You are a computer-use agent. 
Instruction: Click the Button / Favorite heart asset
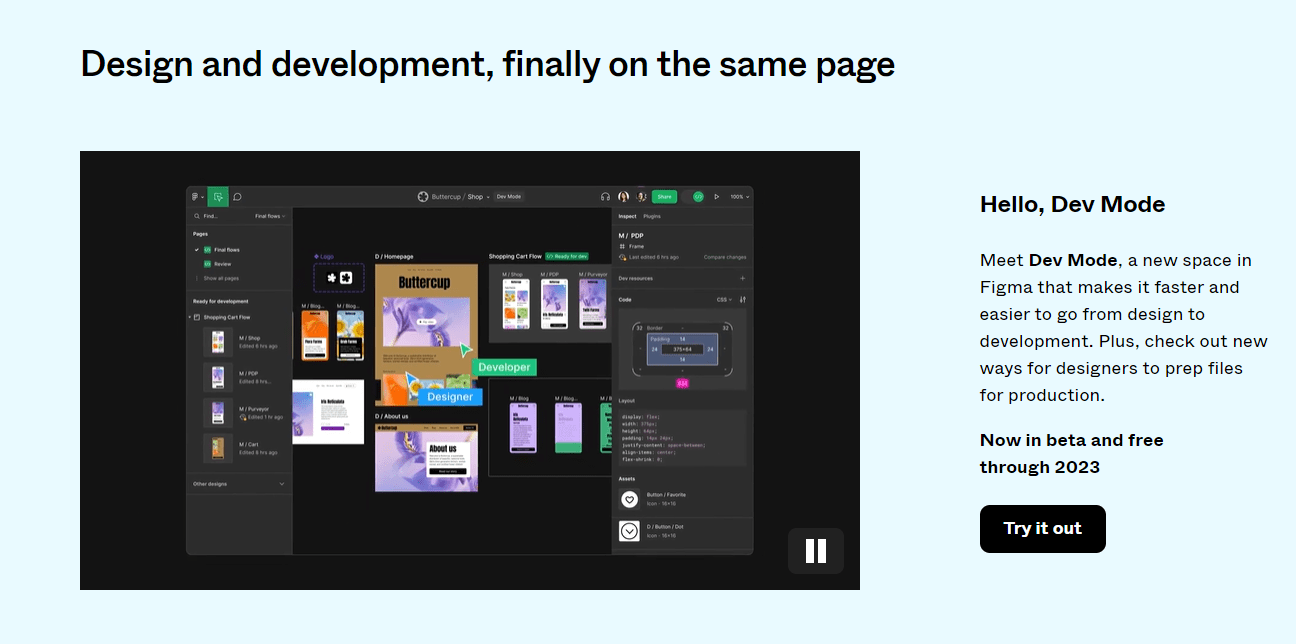tap(629, 498)
